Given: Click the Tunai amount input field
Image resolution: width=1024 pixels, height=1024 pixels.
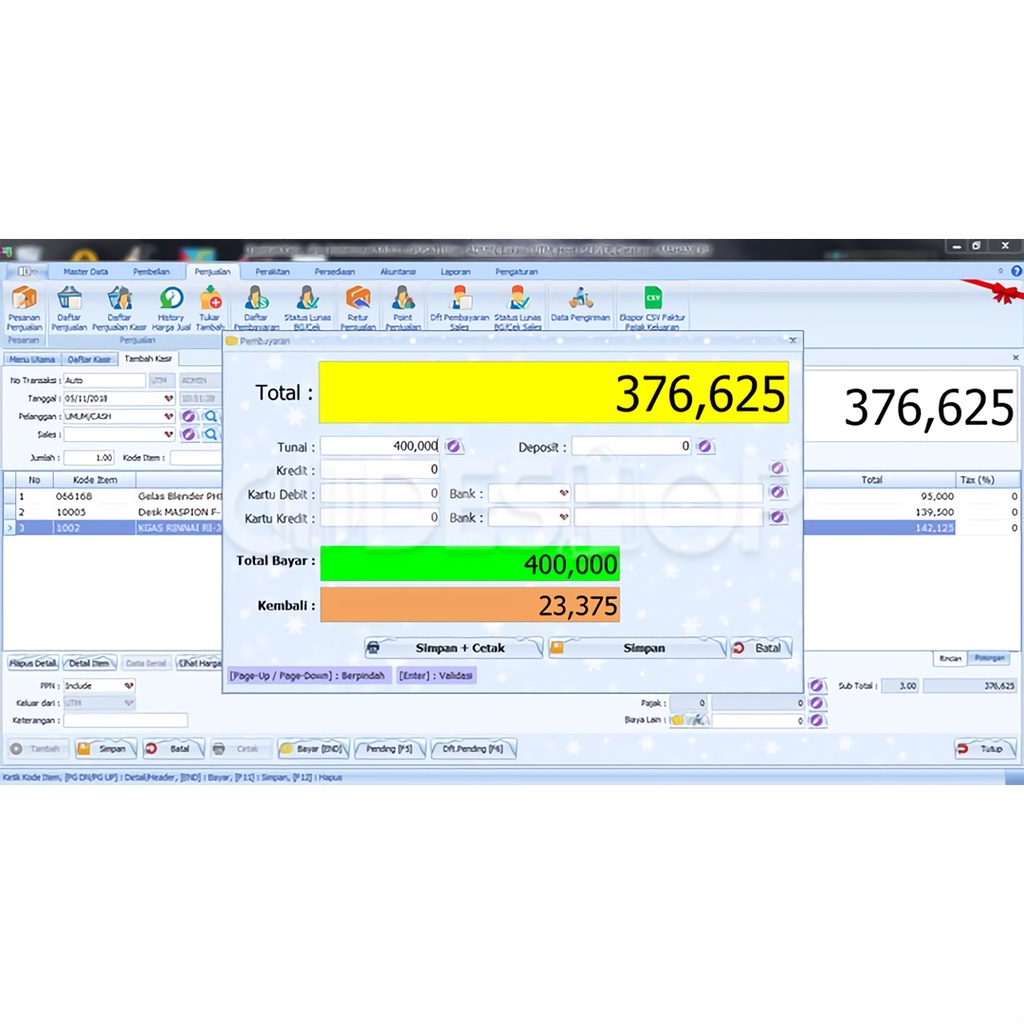Looking at the screenshot, I should point(379,447).
